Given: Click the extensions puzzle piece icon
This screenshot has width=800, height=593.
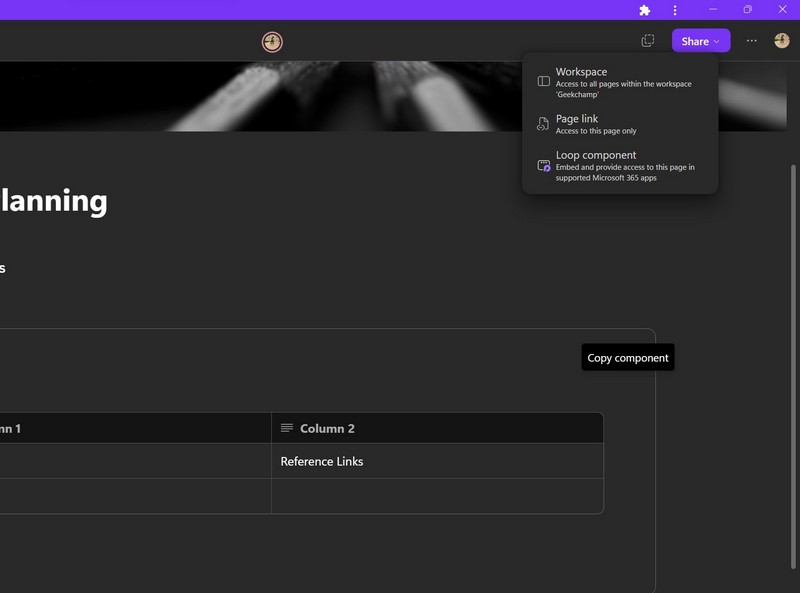Looking at the screenshot, I should [x=645, y=10].
